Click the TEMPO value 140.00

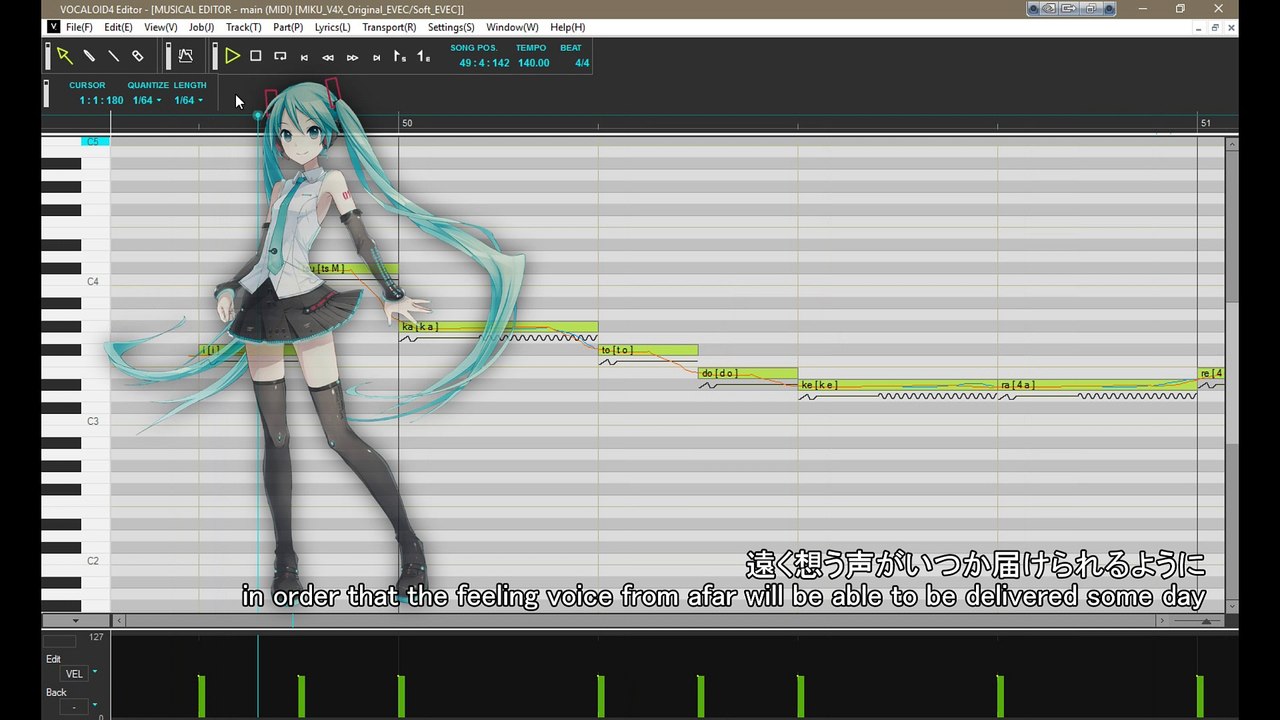tap(533, 63)
